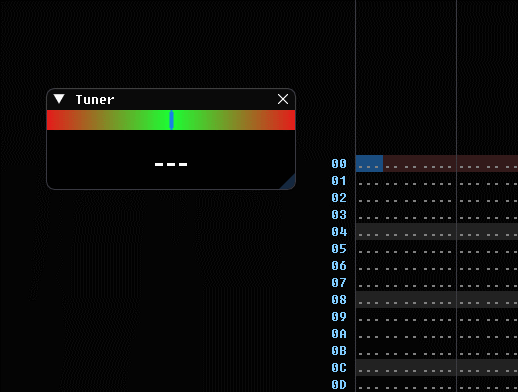The width and height of the screenshot is (518, 392).
Task: Select pattern row number 03
Action: [x=339, y=215]
